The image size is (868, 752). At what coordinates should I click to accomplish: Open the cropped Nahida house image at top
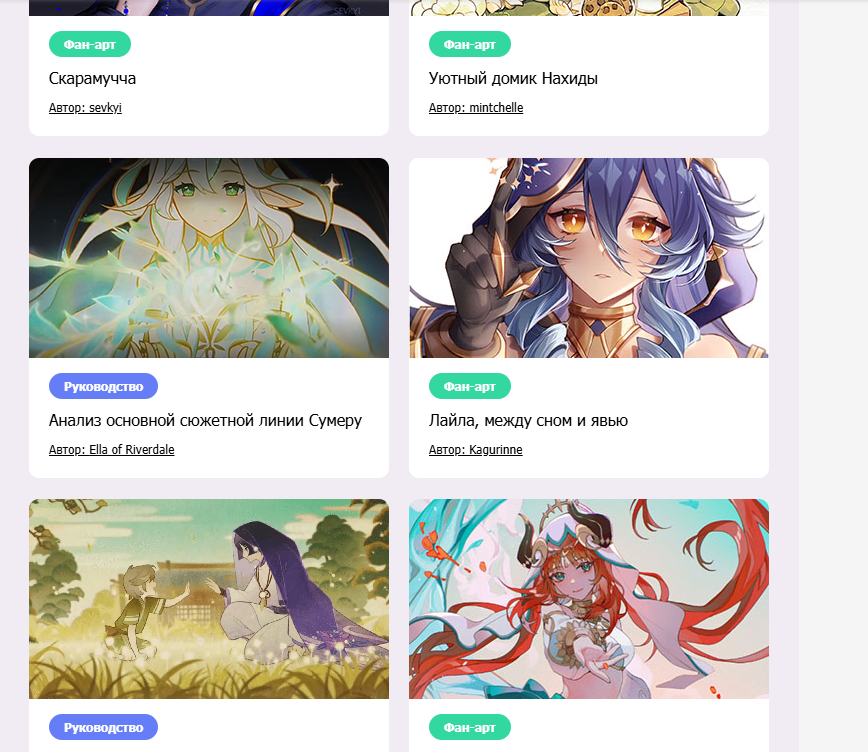(x=588, y=8)
